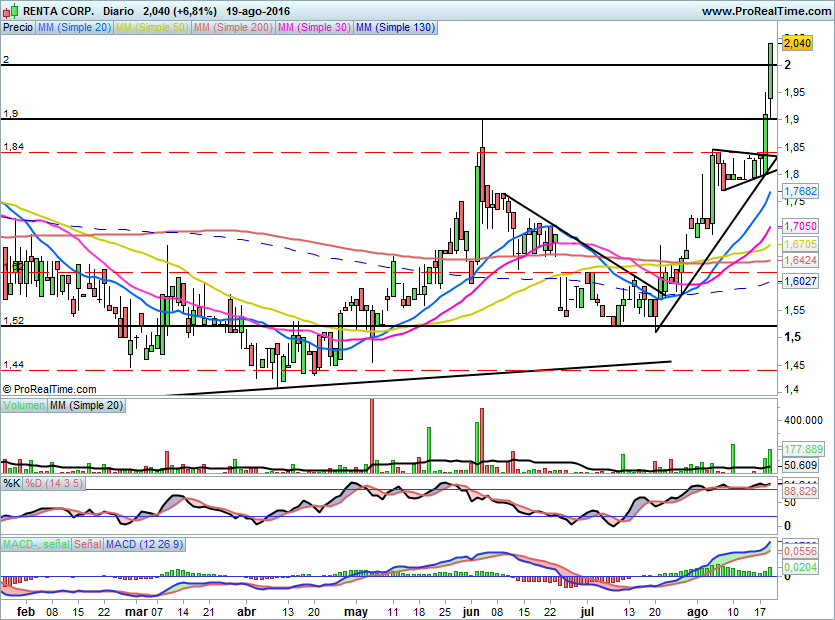The width and height of the screenshot is (835, 620).
Task: Click the 0,0204 MACD histogram value tag
Action: 800,567
